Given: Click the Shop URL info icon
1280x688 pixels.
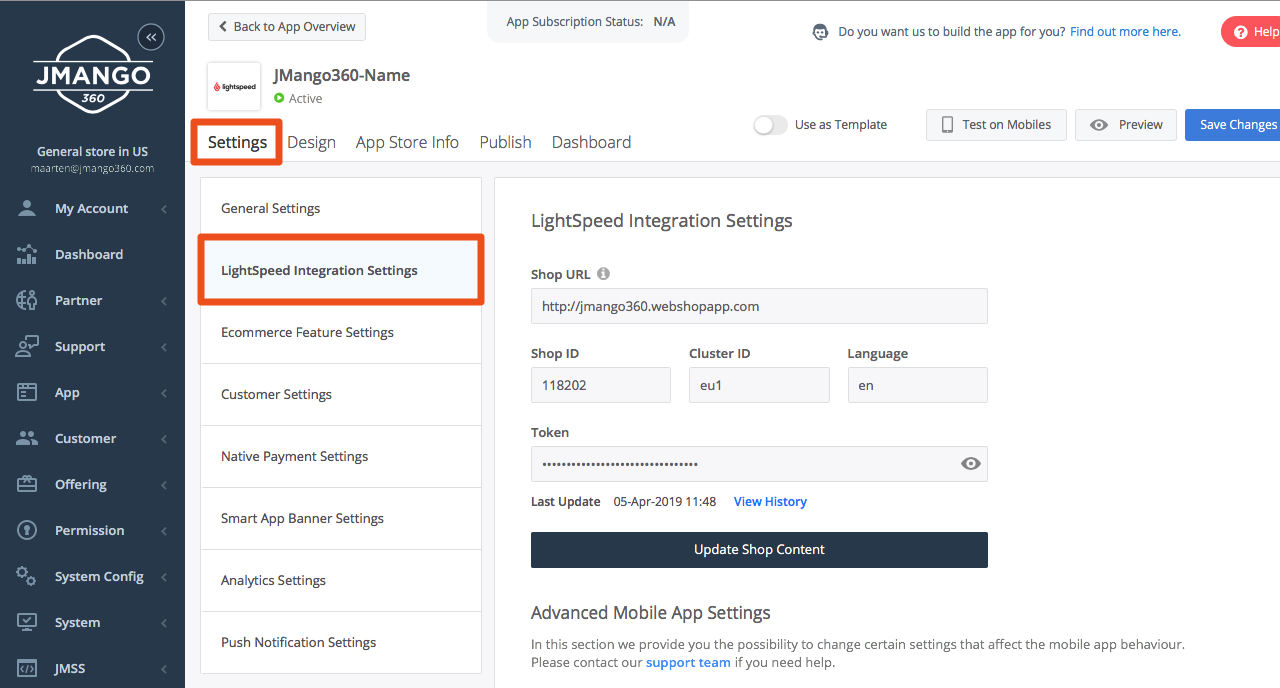Looking at the screenshot, I should tap(603, 273).
